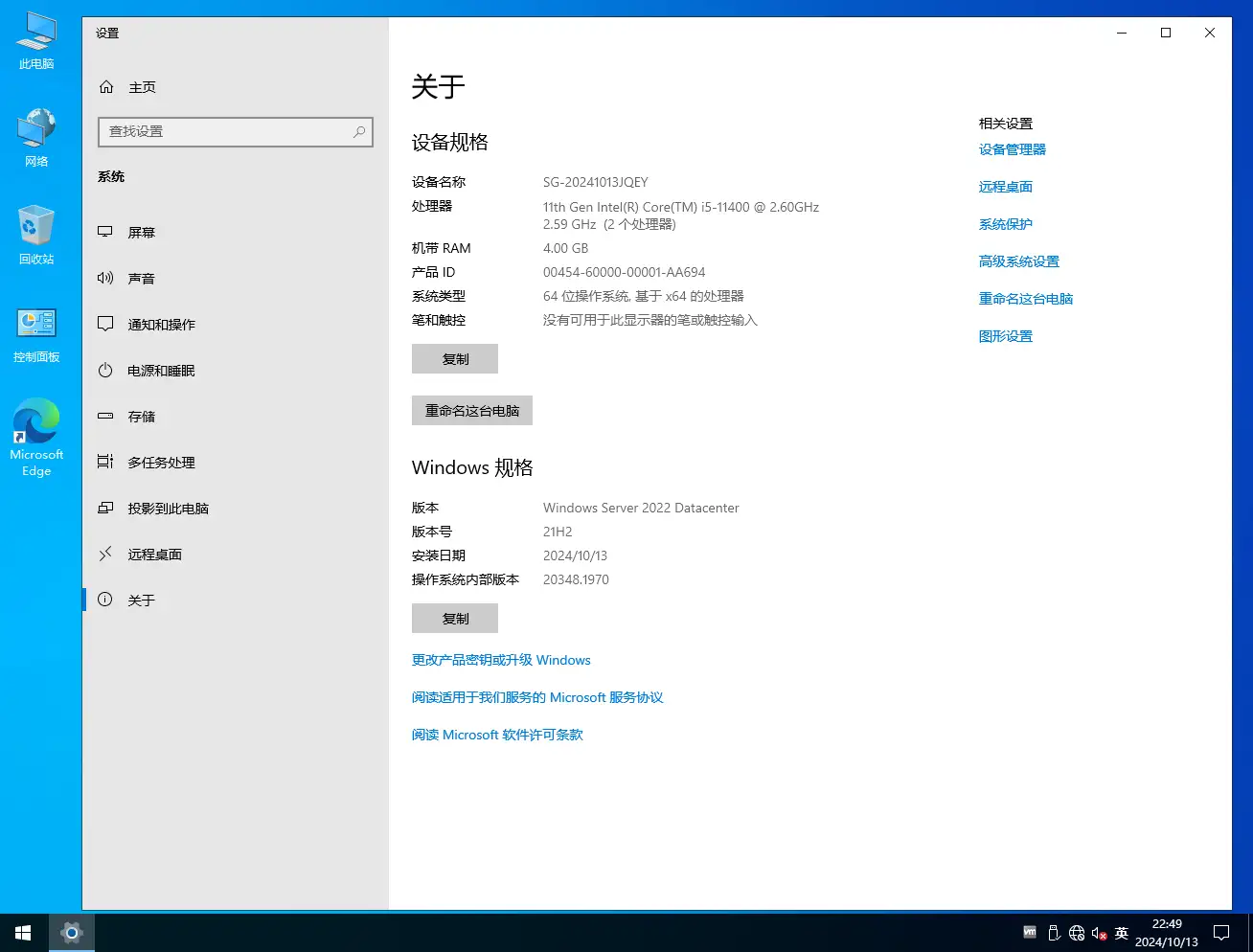
Task: Open 多任务处理 settings page
Action: (x=235, y=463)
